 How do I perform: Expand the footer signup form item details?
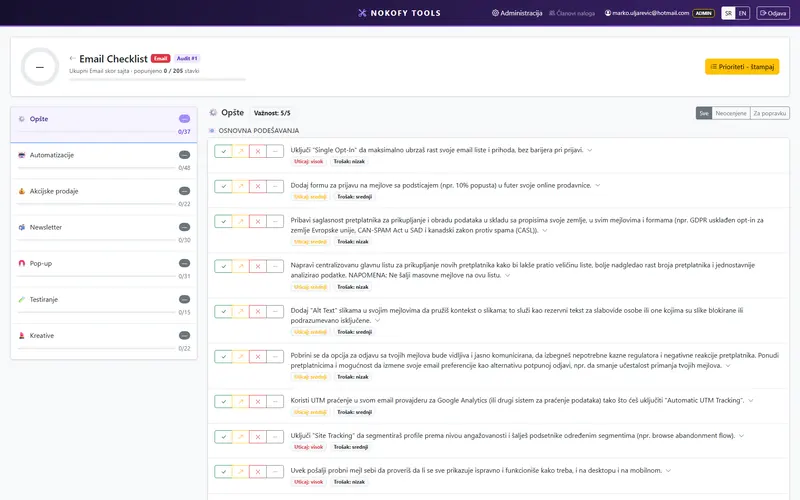(x=598, y=186)
